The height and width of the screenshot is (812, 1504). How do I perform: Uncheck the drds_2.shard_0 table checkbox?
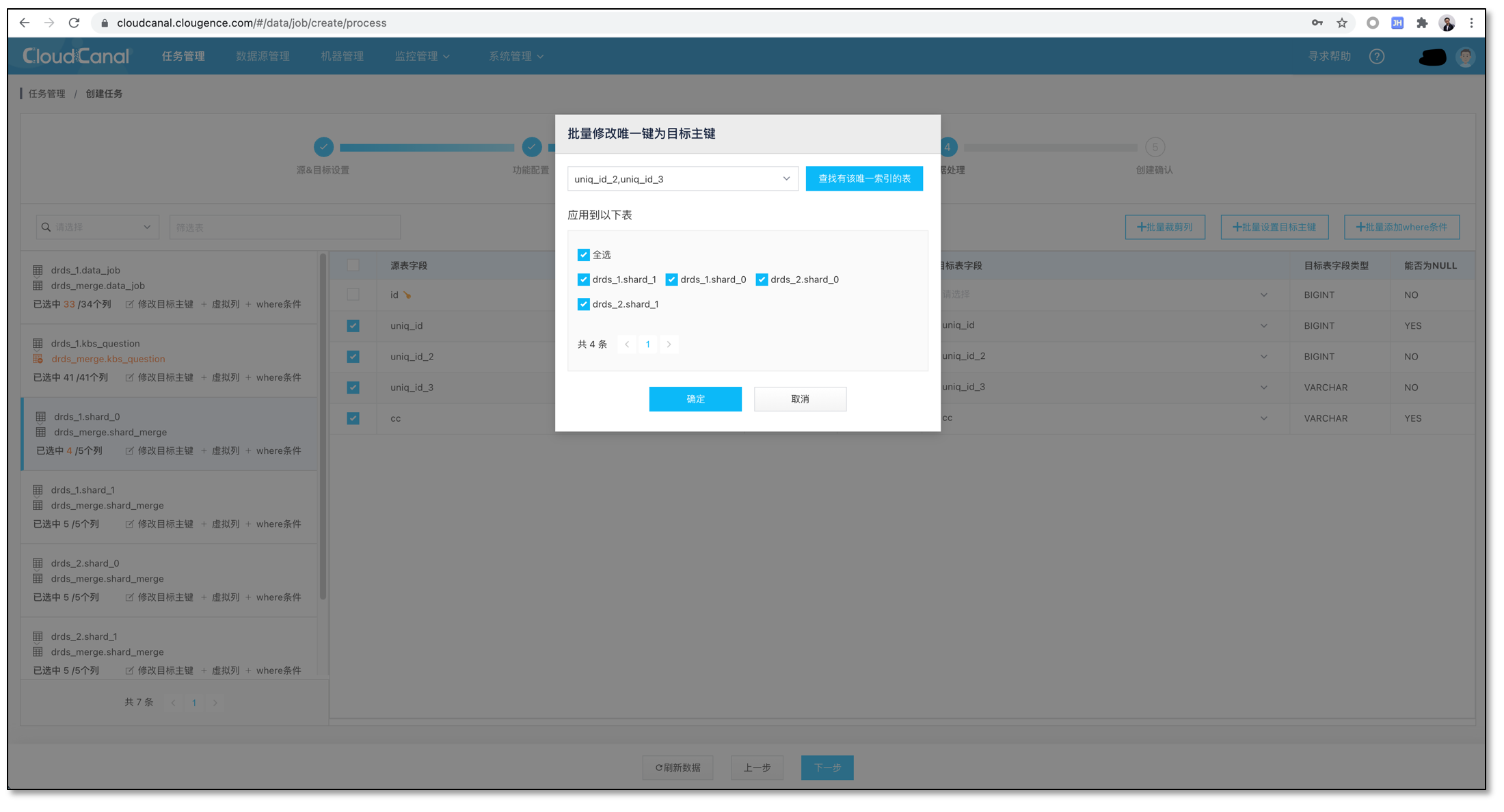(x=762, y=280)
